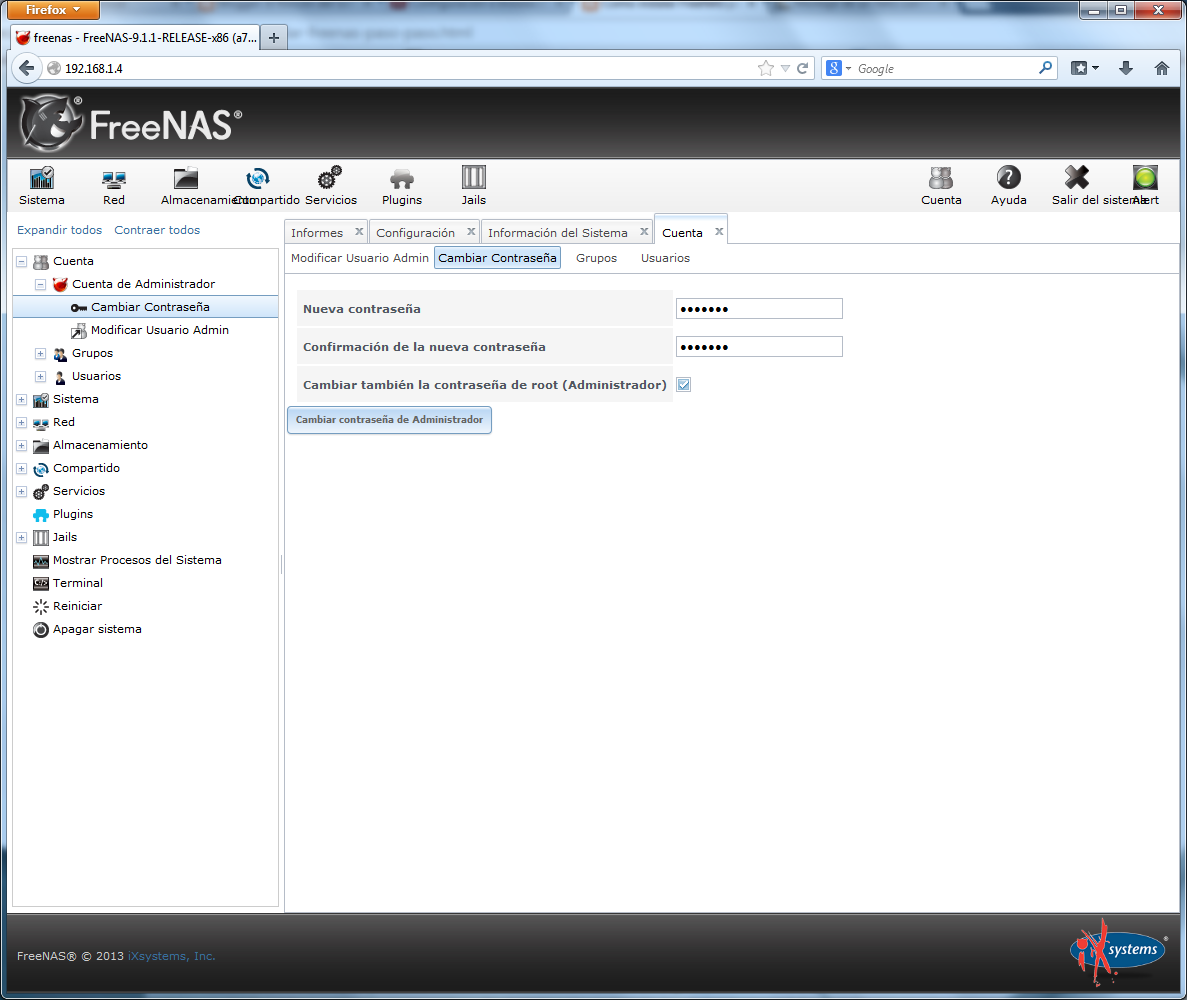Switch to the Informes tab

315,231
